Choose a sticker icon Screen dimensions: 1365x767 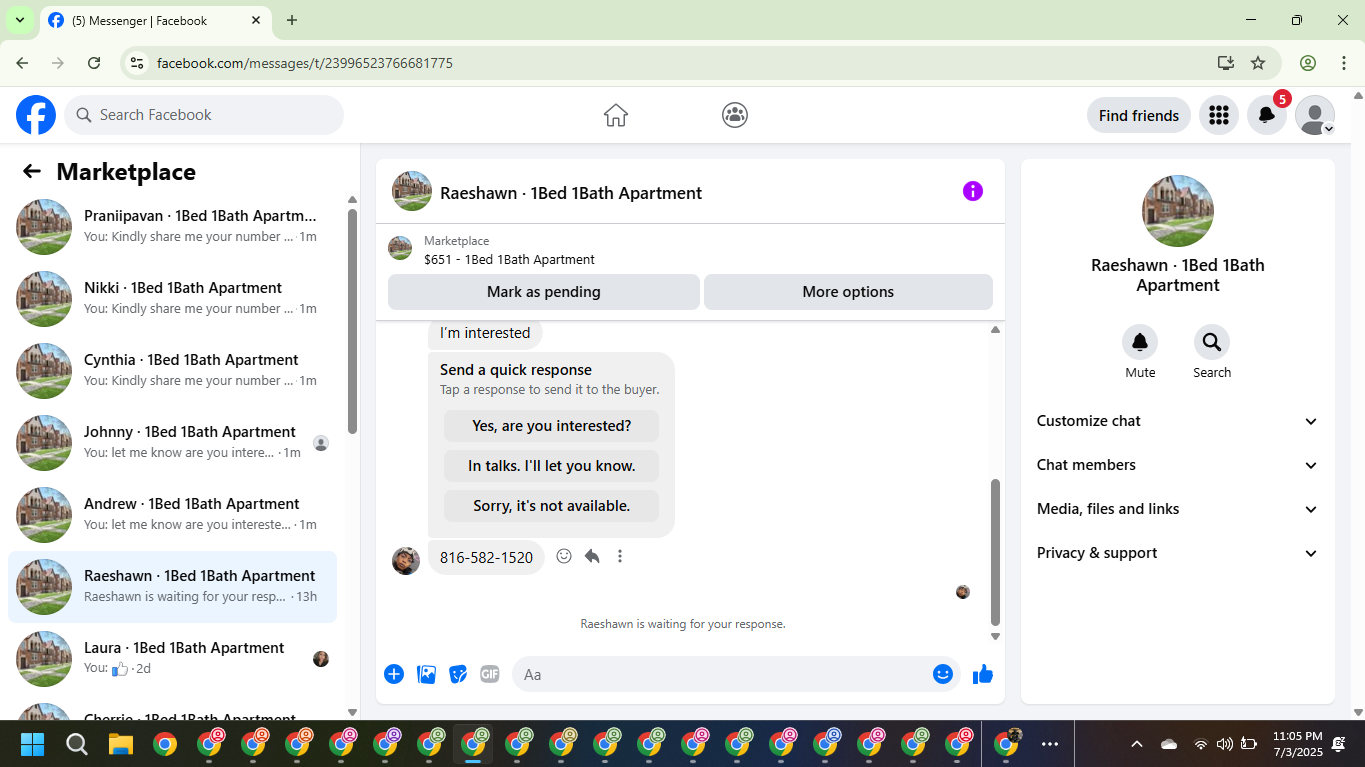pos(458,674)
